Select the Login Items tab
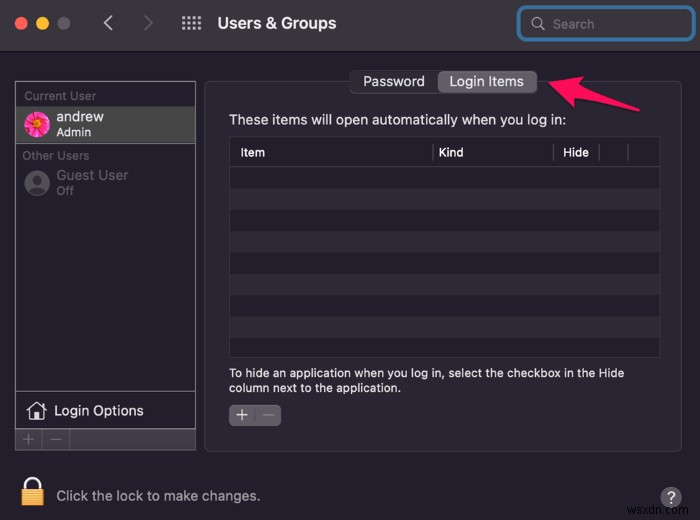This screenshot has width=700, height=520. (486, 81)
